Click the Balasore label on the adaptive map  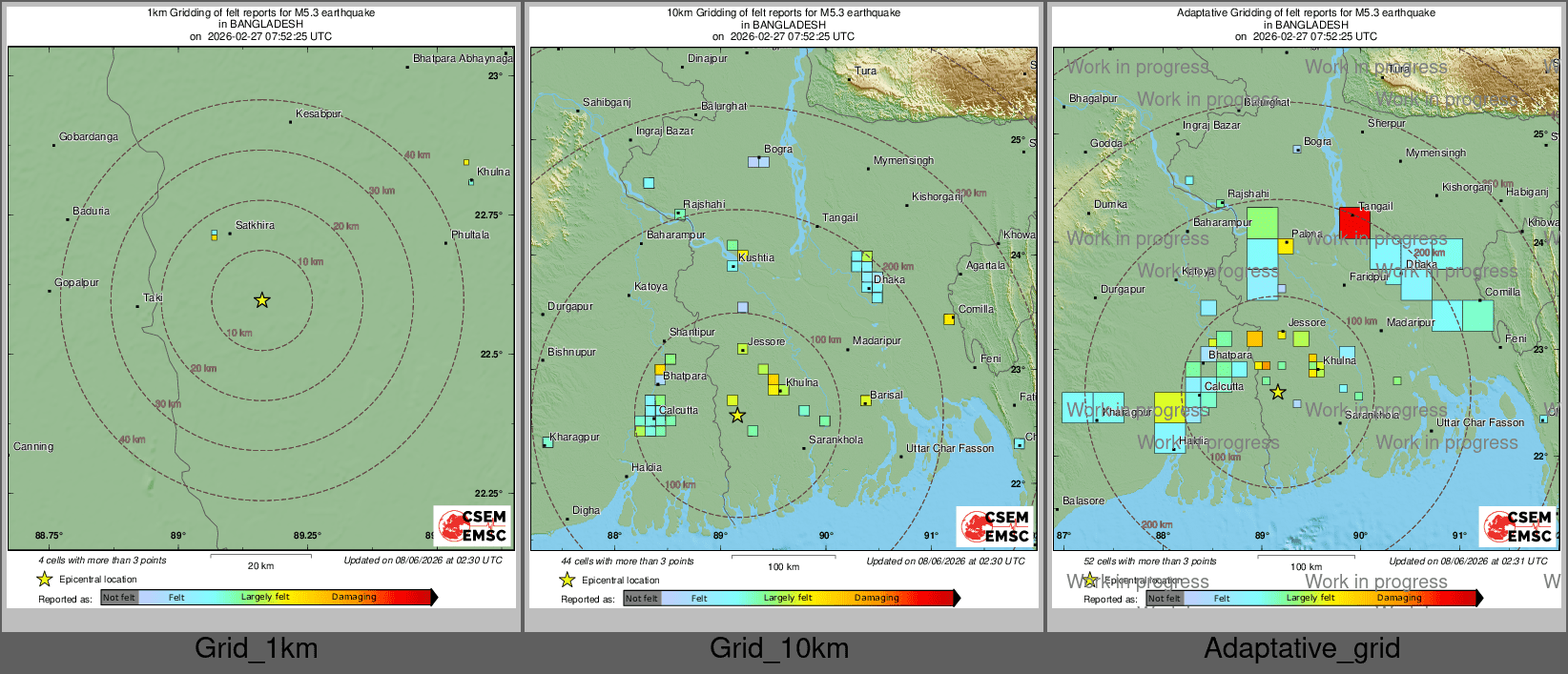click(1083, 500)
